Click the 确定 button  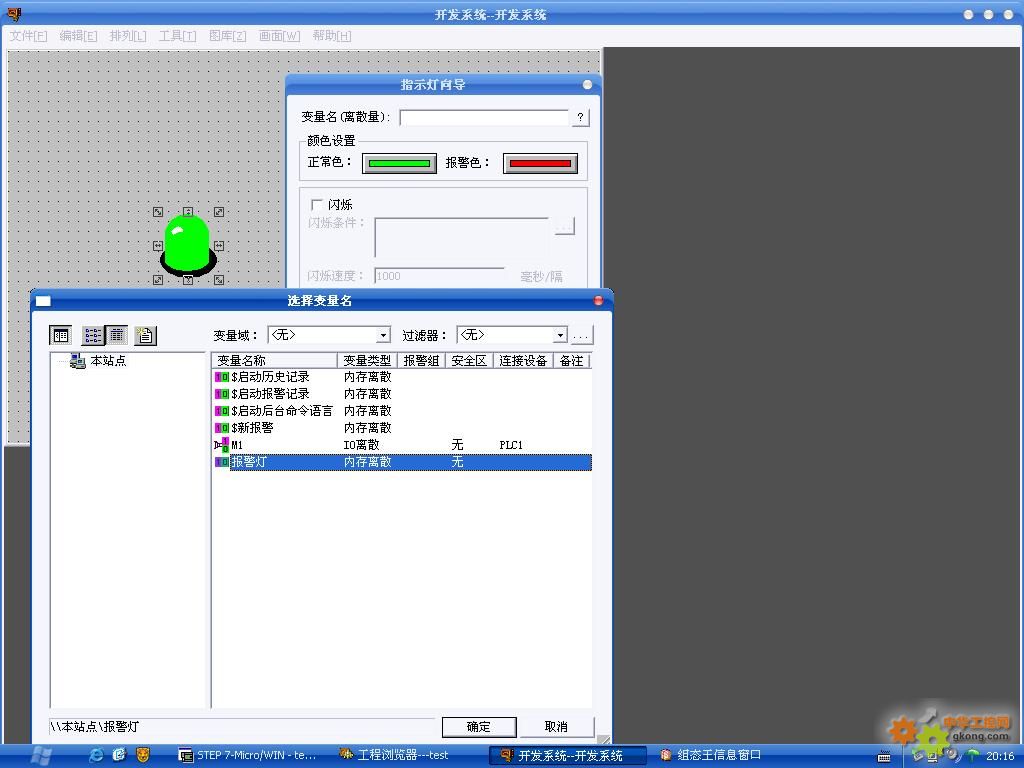click(479, 727)
